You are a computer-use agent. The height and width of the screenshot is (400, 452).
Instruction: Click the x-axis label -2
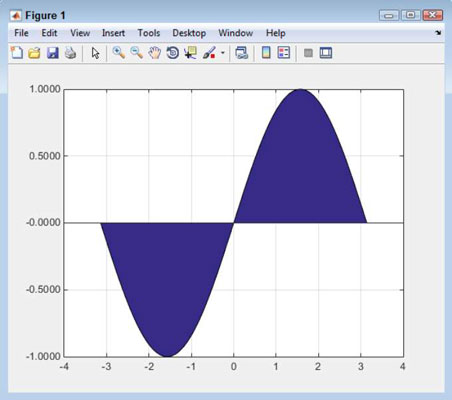click(x=149, y=366)
